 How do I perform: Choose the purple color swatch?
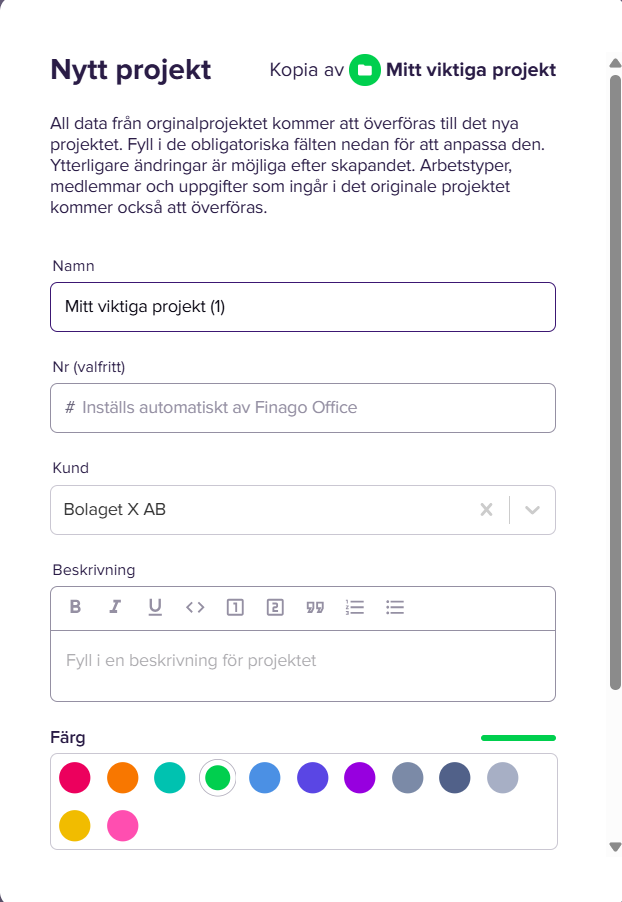tap(360, 778)
